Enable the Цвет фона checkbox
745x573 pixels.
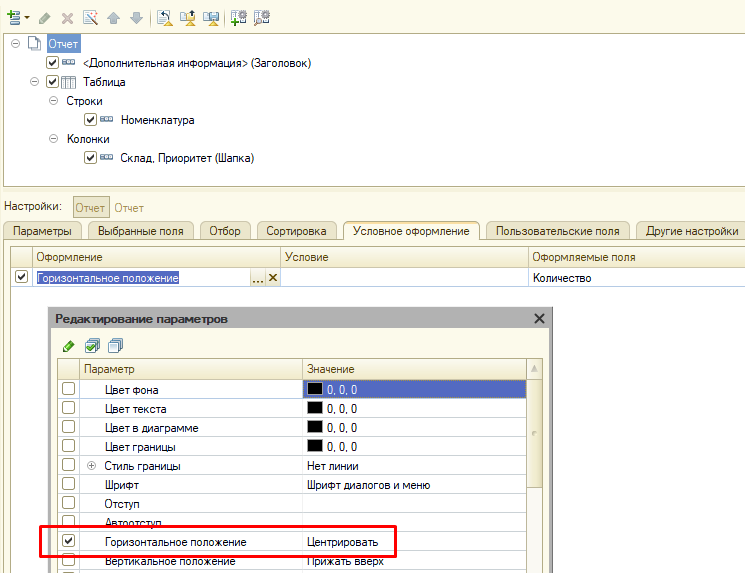[x=68, y=389]
